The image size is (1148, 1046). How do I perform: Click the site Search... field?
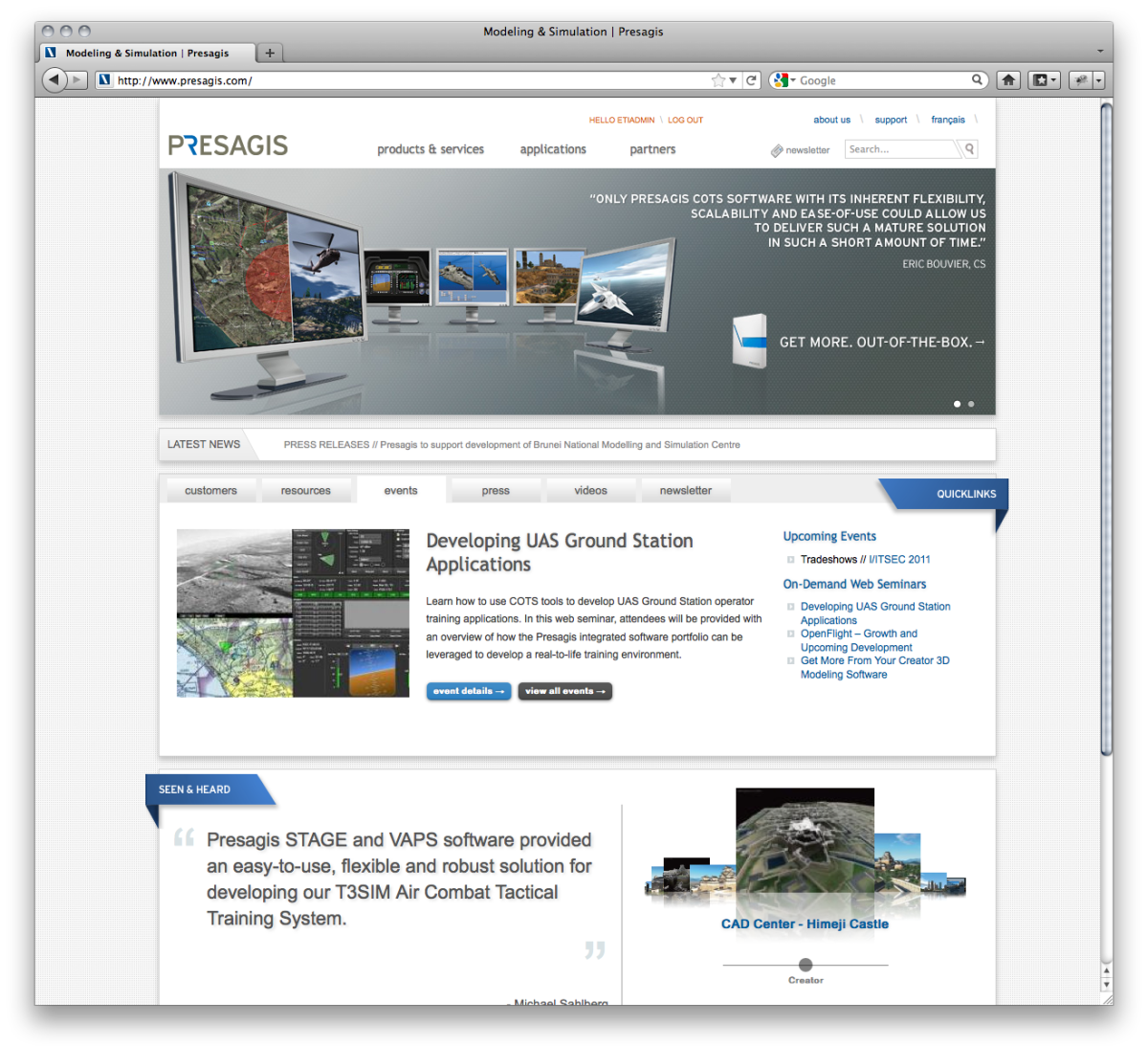[x=901, y=149]
